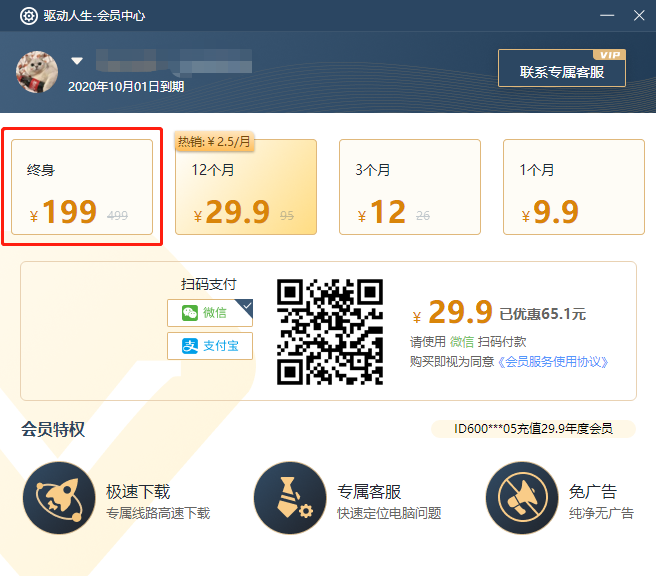Select the 1个月 ¥9.9 membership plan

574,187
